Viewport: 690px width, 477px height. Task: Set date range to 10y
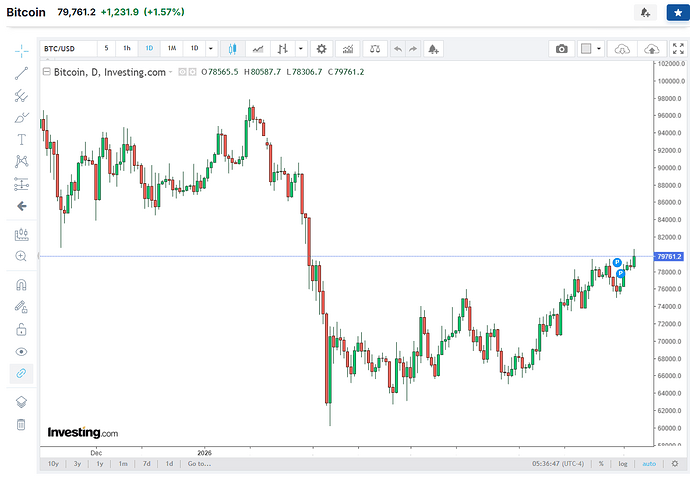tap(53, 463)
